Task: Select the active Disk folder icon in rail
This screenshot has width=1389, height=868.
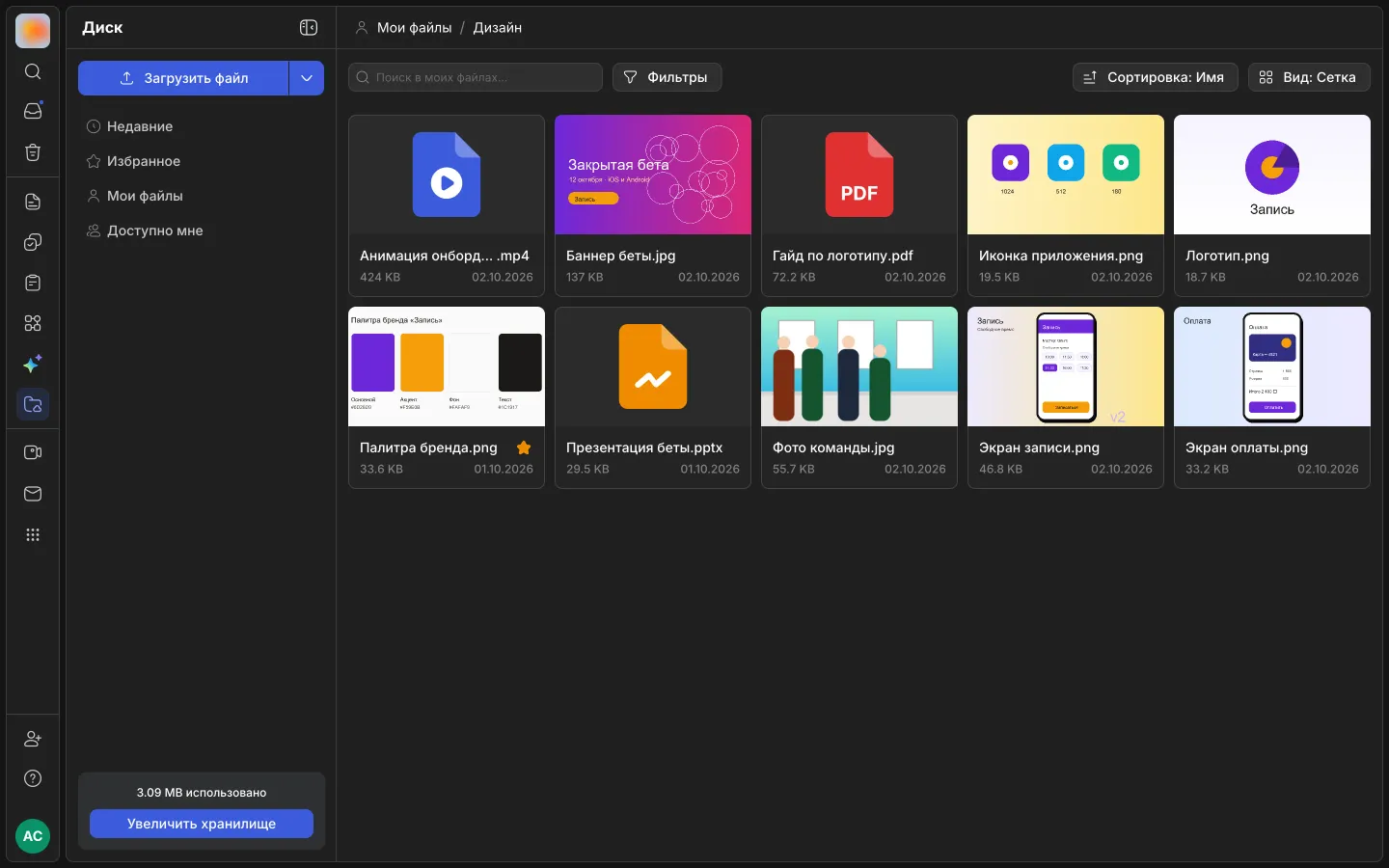Action: pyautogui.click(x=33, y=404)
